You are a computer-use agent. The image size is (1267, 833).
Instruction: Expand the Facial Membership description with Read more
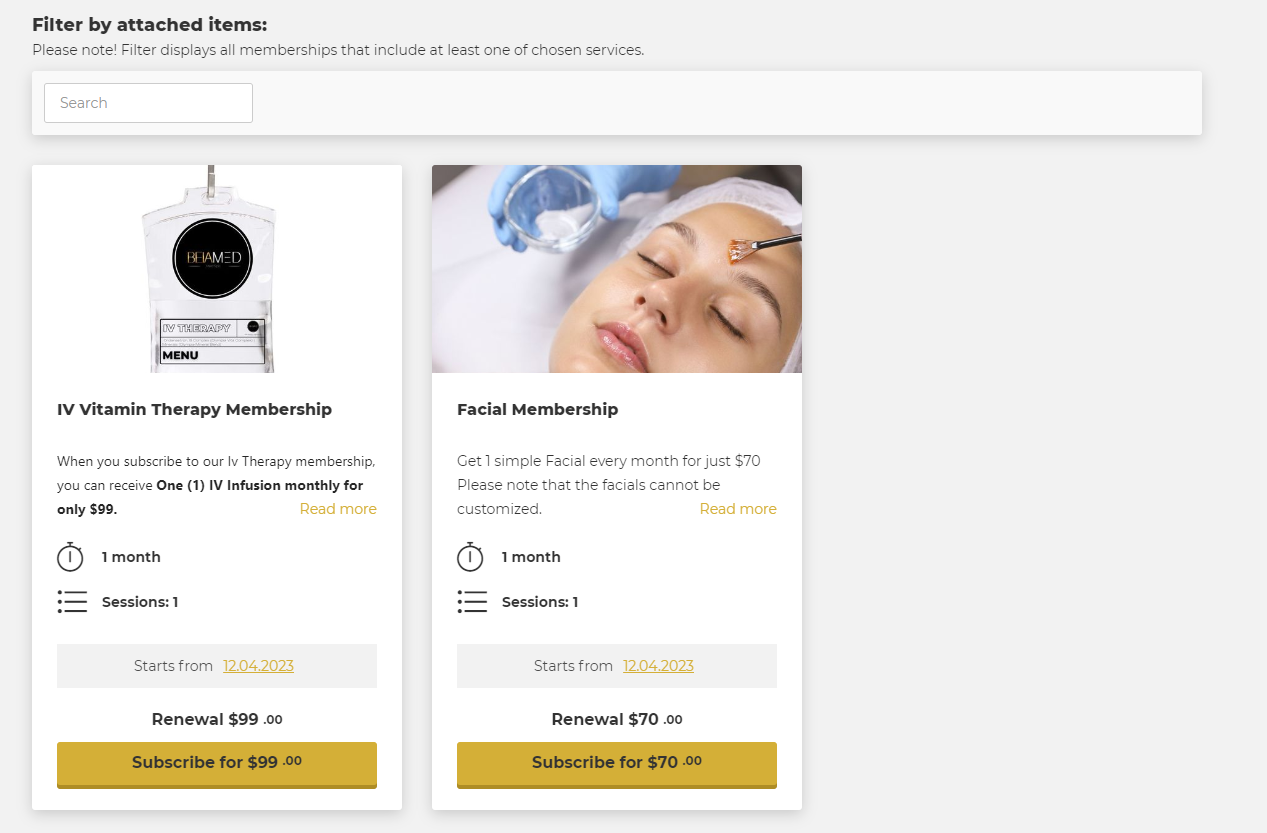(x=738, y=509)
